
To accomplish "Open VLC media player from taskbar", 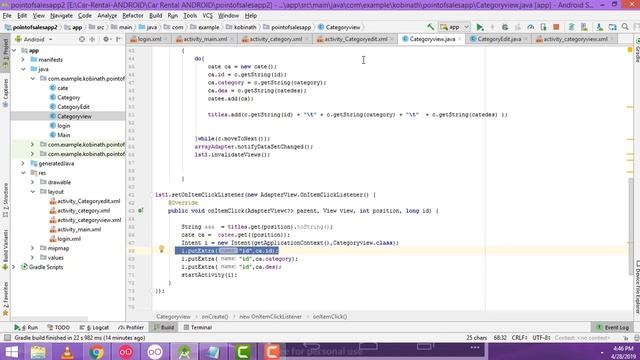I will [x=67, y=352].
